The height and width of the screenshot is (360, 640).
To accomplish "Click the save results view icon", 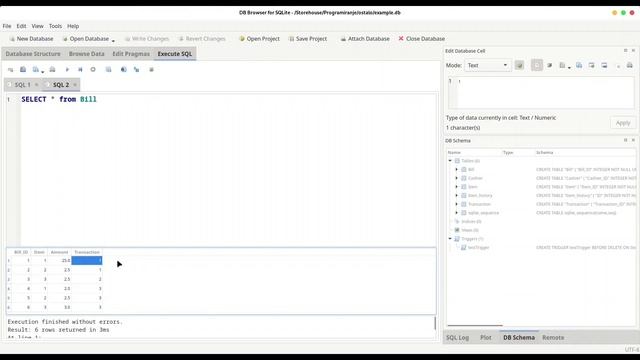I will (x=108, y=70).
